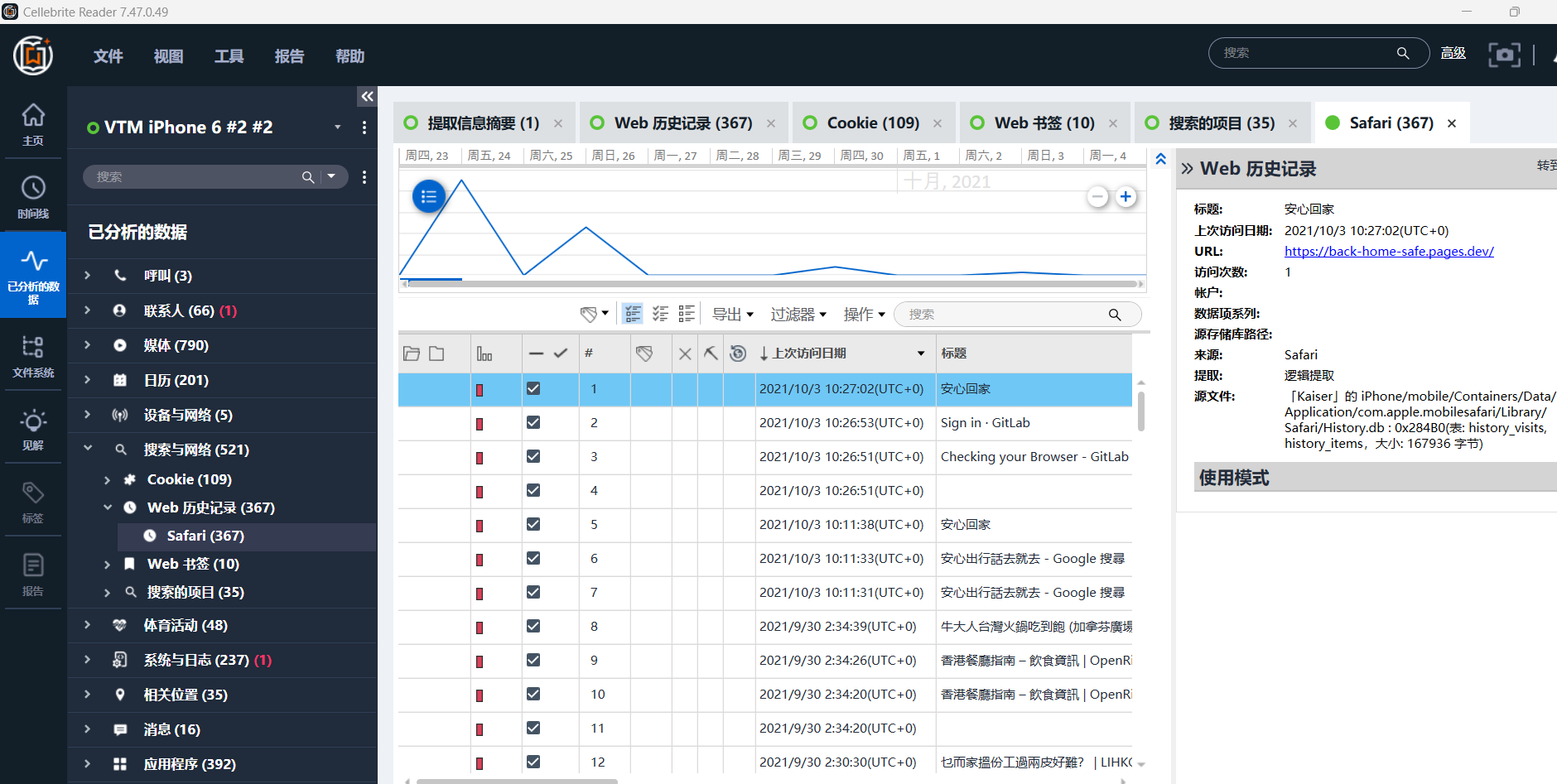Click the screenshot capture icon in header
The image size is (1557, 784).
pyautogui.click(x=1504, y=55)
